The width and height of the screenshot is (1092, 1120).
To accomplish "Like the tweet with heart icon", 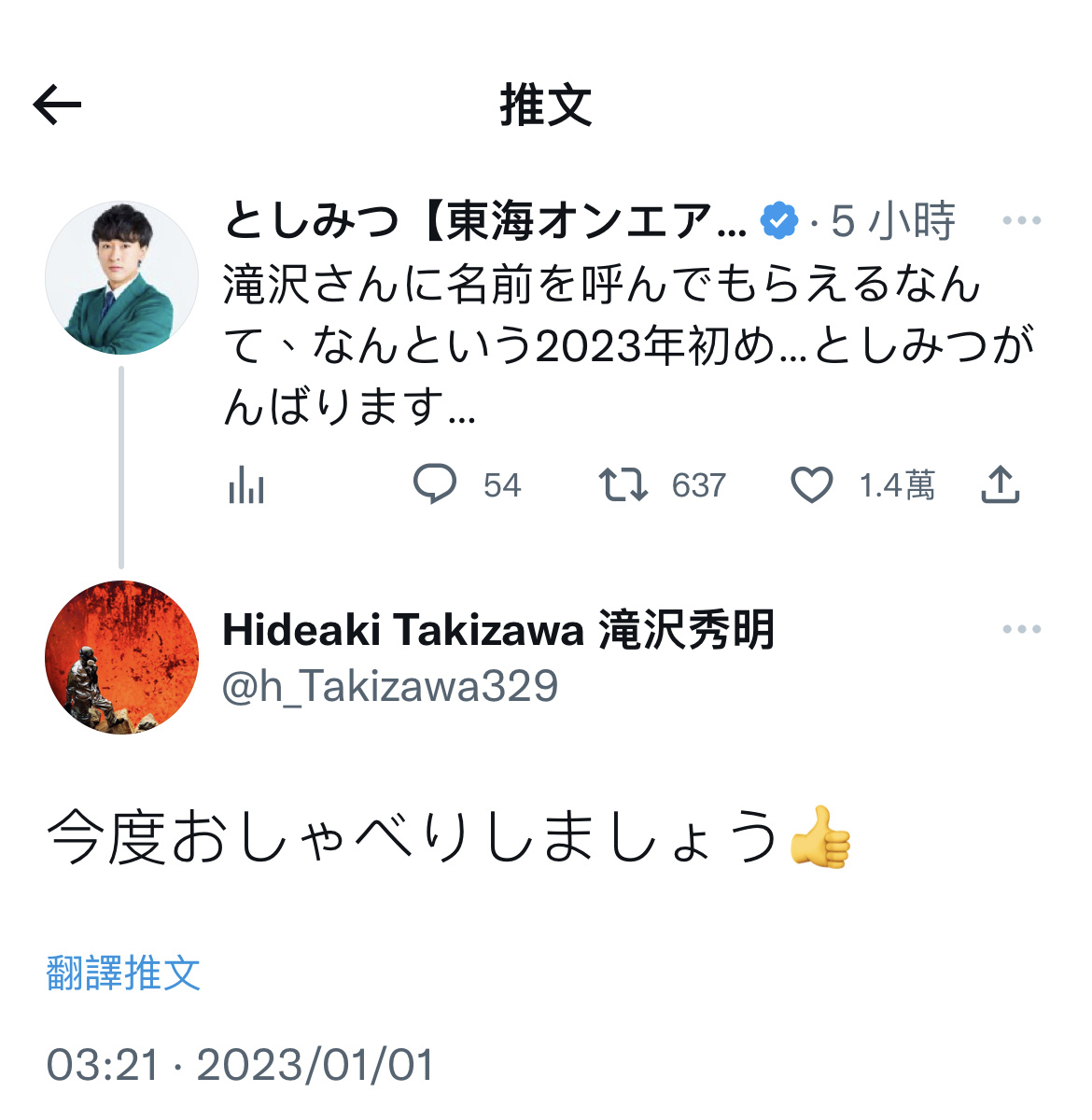I will pos(811,485).
